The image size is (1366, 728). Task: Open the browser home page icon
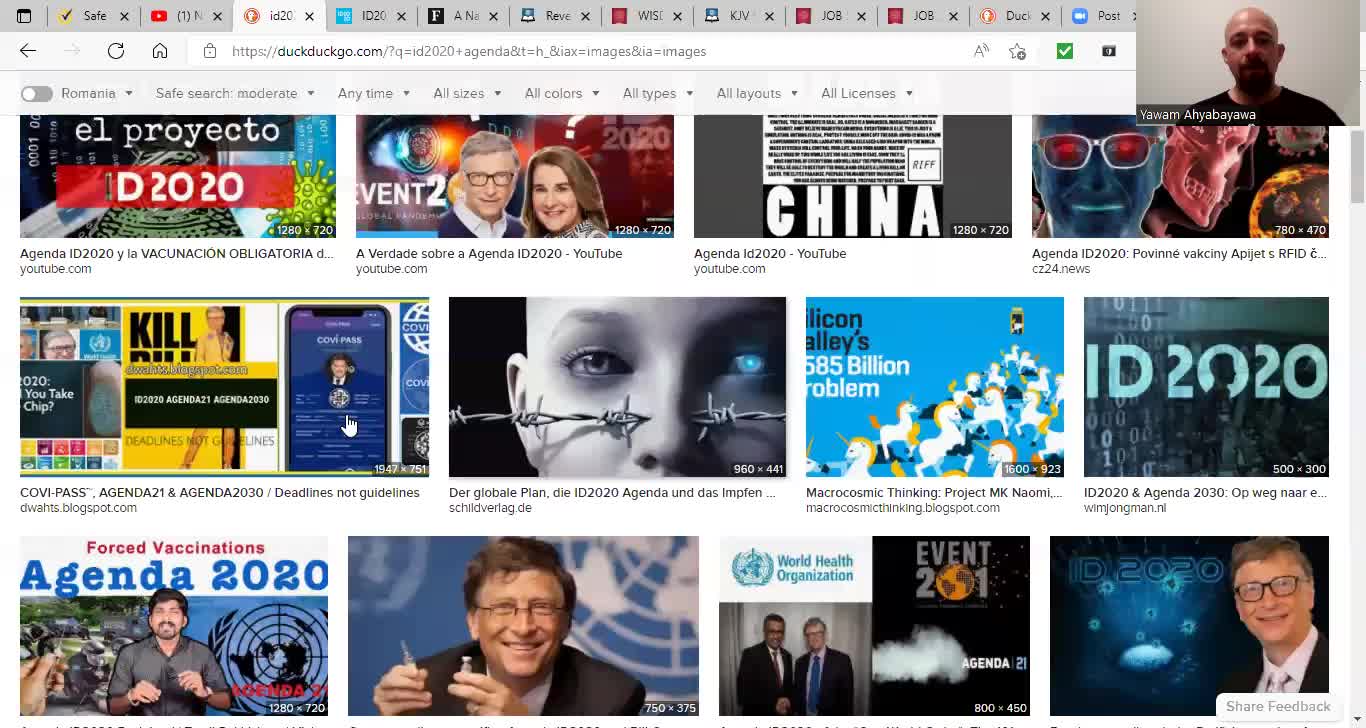tap(160, 51)
